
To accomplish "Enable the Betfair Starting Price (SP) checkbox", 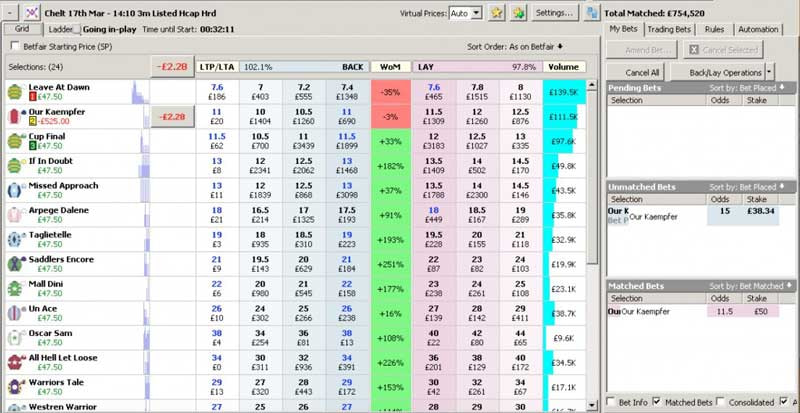I will pos(13,46).
